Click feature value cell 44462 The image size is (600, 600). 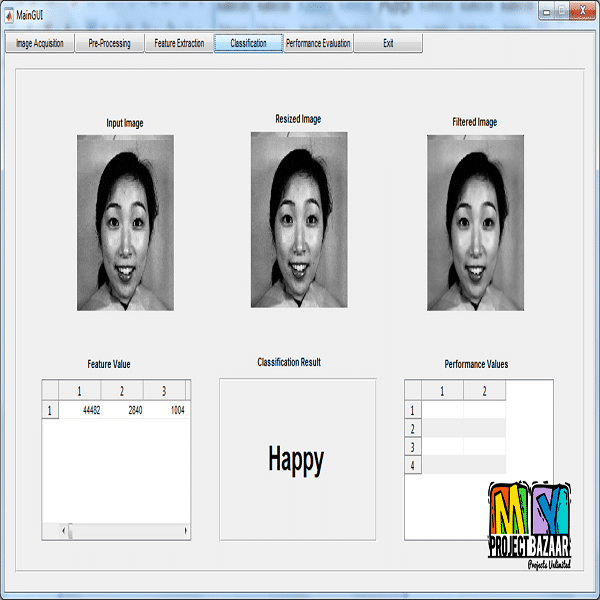(80, 410)
